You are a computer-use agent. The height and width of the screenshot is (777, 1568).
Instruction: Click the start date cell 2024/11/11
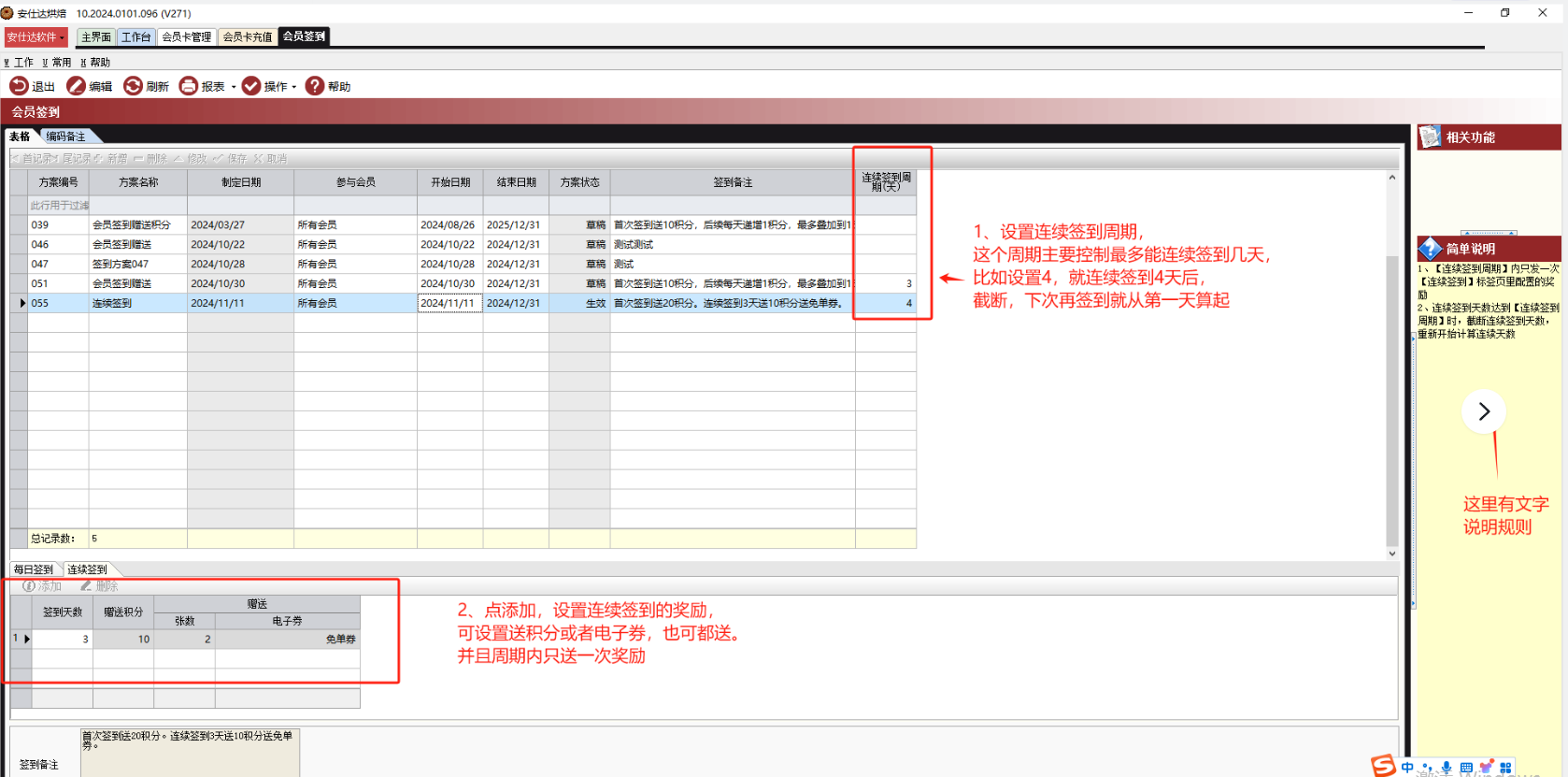point(449,304)
